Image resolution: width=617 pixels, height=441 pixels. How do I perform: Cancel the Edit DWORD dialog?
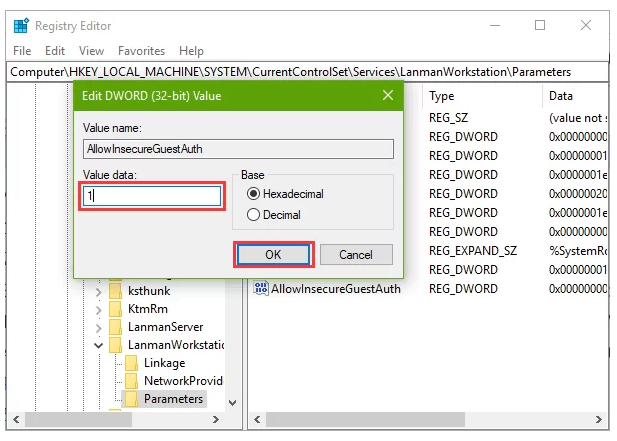click(x=356, y=255)
